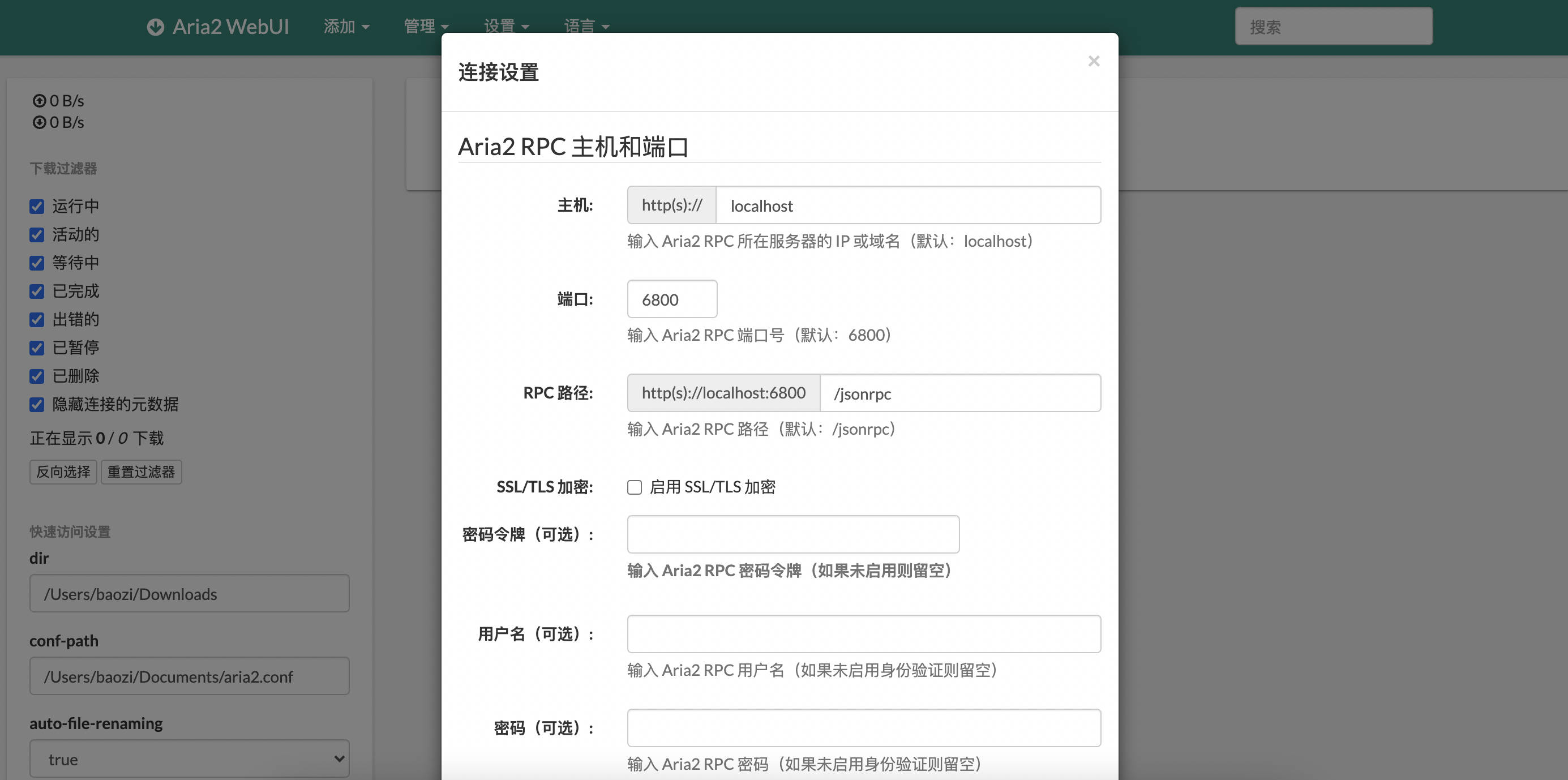Toggle the 等待中 filter checkbox
The height and width of the screenshot is (780, 1568).
(37, 263)
